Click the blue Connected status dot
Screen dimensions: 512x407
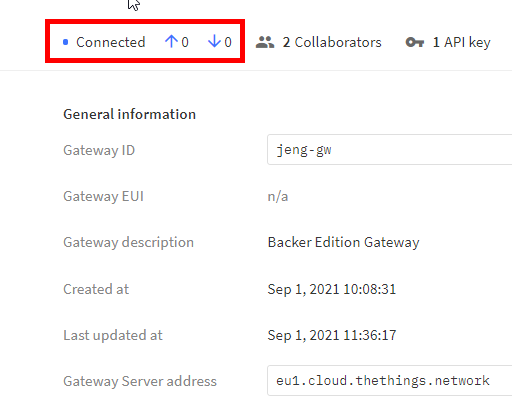click(x=66, y=42)
